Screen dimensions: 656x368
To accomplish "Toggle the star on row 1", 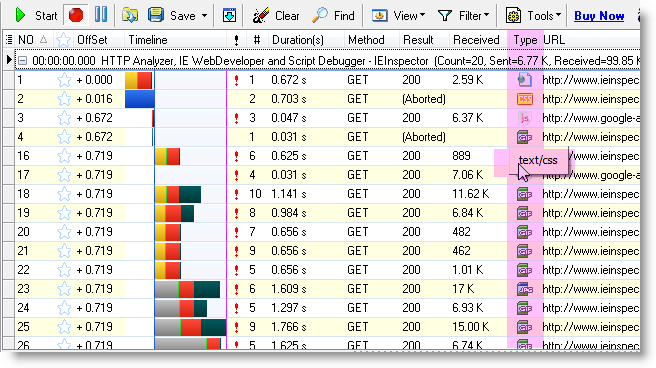I will (x=64, y=79).
